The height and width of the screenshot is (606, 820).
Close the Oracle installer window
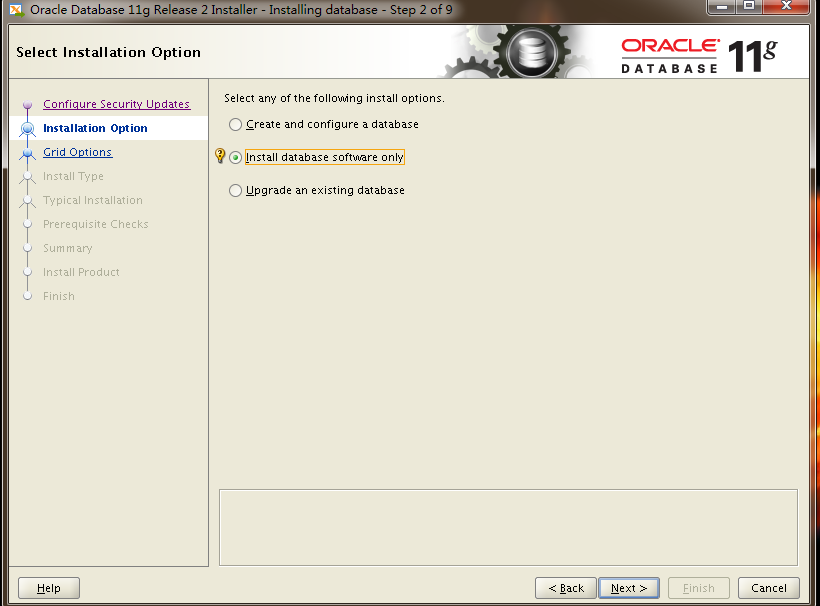[786, 7]
